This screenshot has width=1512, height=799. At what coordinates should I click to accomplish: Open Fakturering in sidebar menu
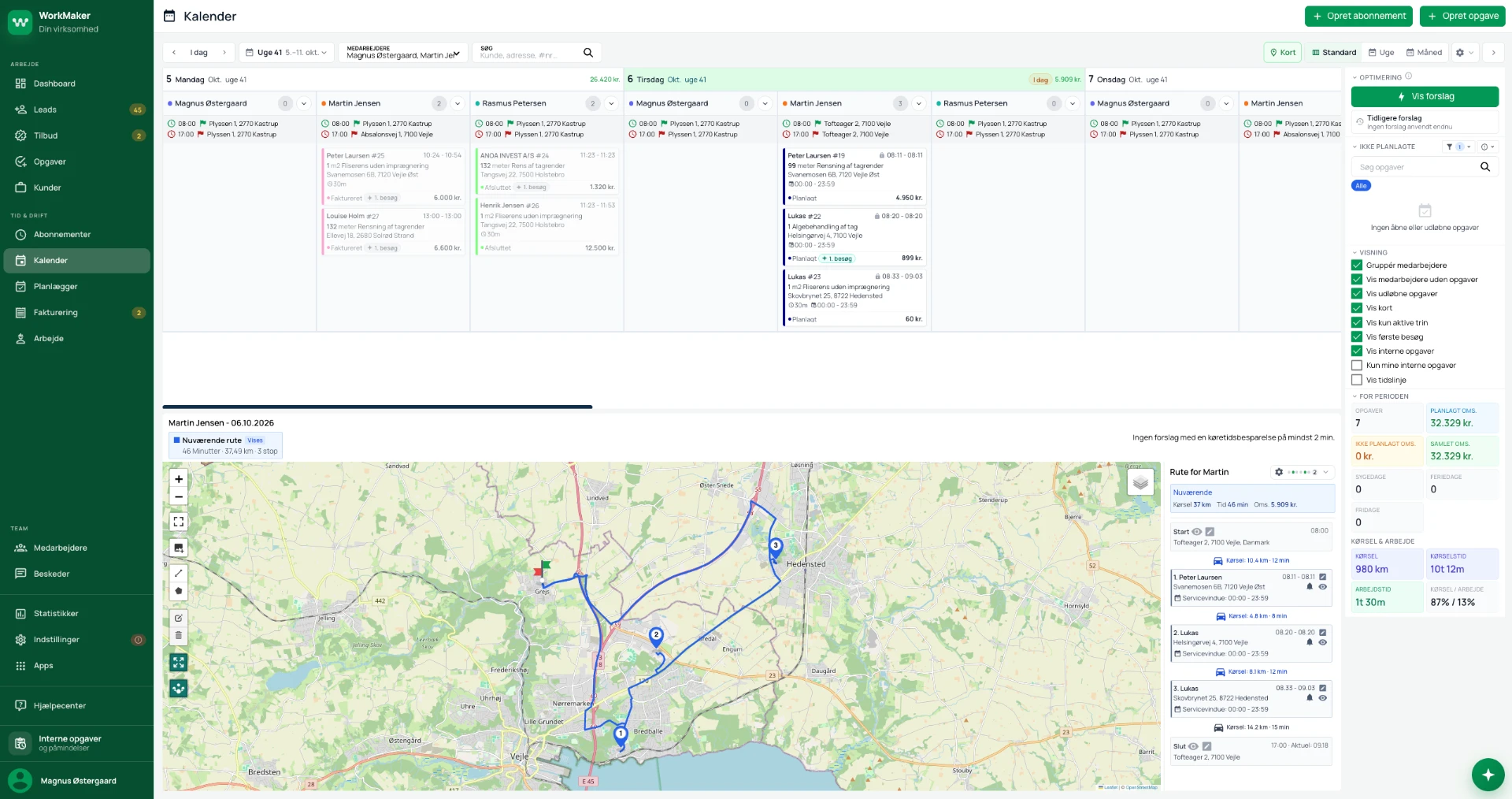[76, 313]
